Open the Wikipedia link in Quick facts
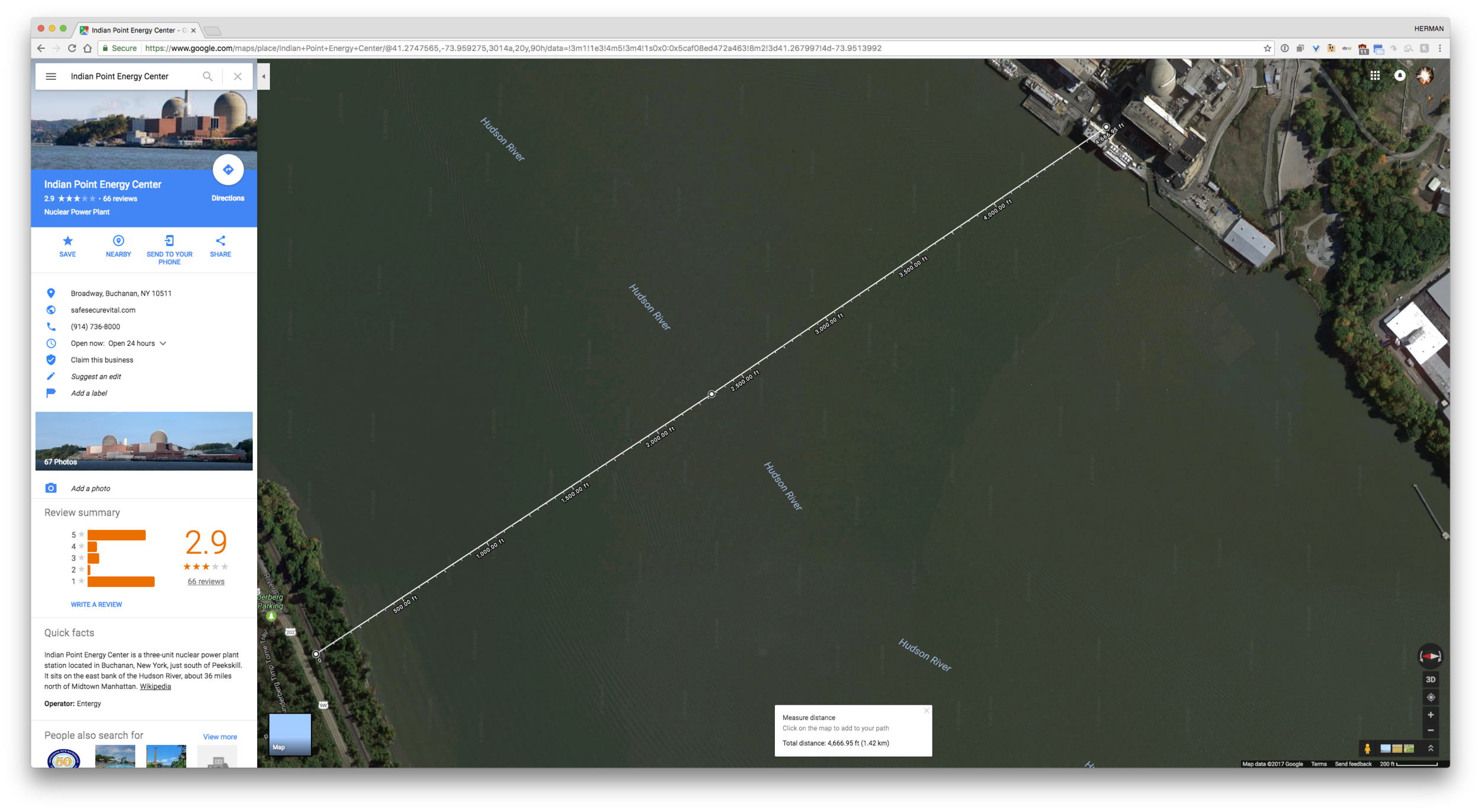1481x812 pixels. click(x=155, y=686)
